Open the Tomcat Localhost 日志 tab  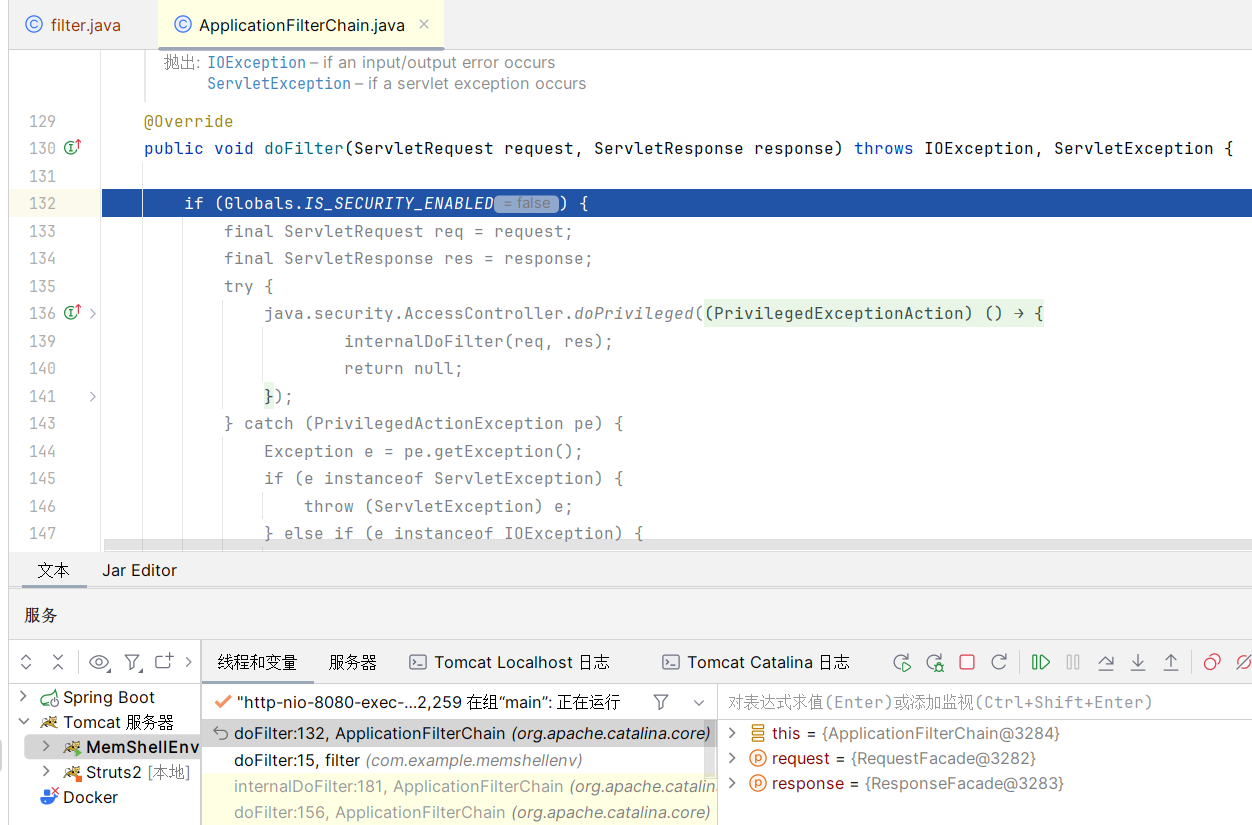coord(509,662)
